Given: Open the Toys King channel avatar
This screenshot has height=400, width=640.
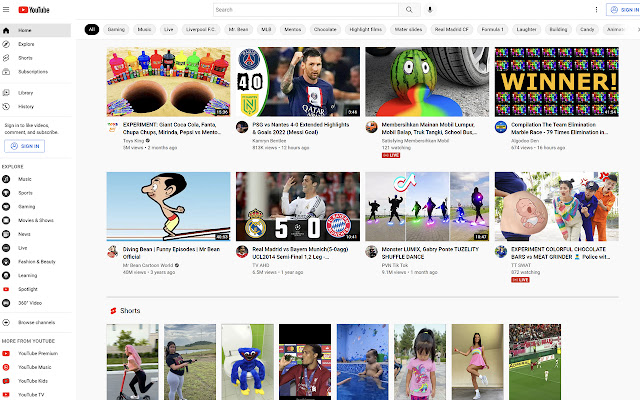Looking at the screenshot, I should 113,127.
